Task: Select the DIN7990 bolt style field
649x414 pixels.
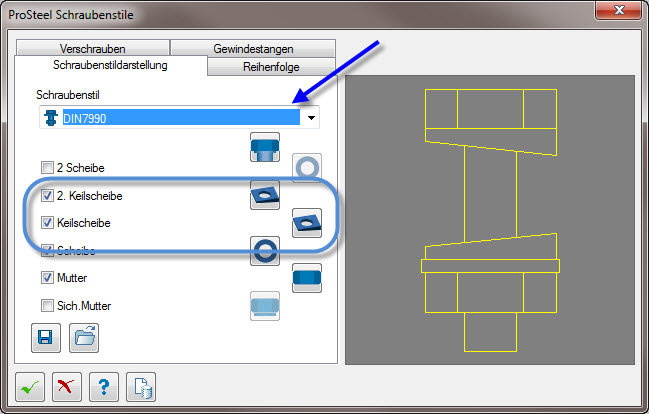Action: pyautogui.click(x=179, y=118)
